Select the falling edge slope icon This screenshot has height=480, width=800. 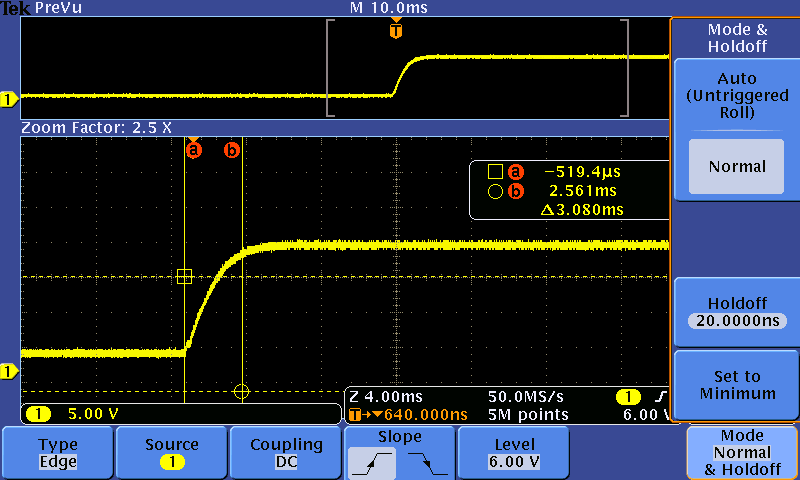(x=426, y=461)
